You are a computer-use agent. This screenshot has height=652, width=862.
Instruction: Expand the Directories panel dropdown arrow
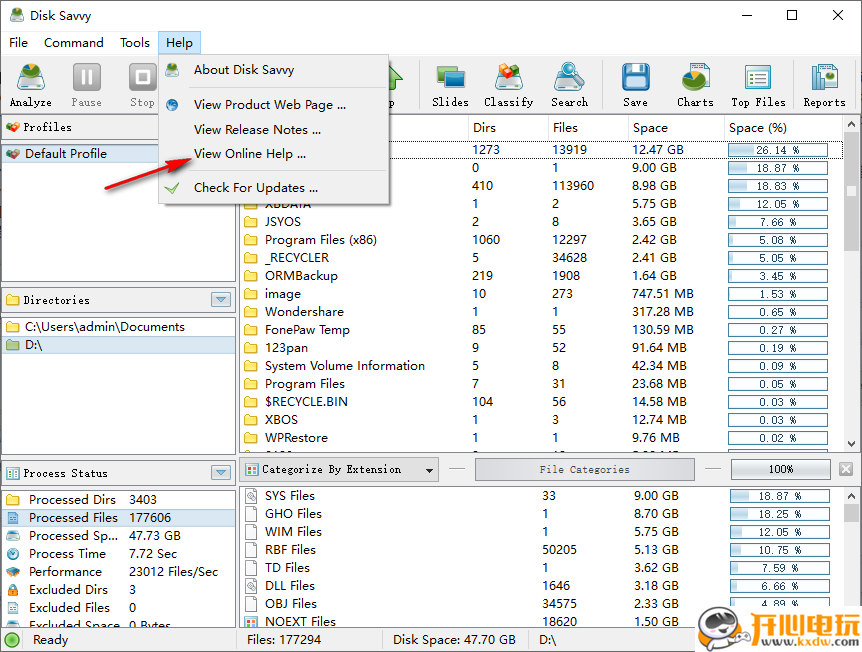[221, 300]
